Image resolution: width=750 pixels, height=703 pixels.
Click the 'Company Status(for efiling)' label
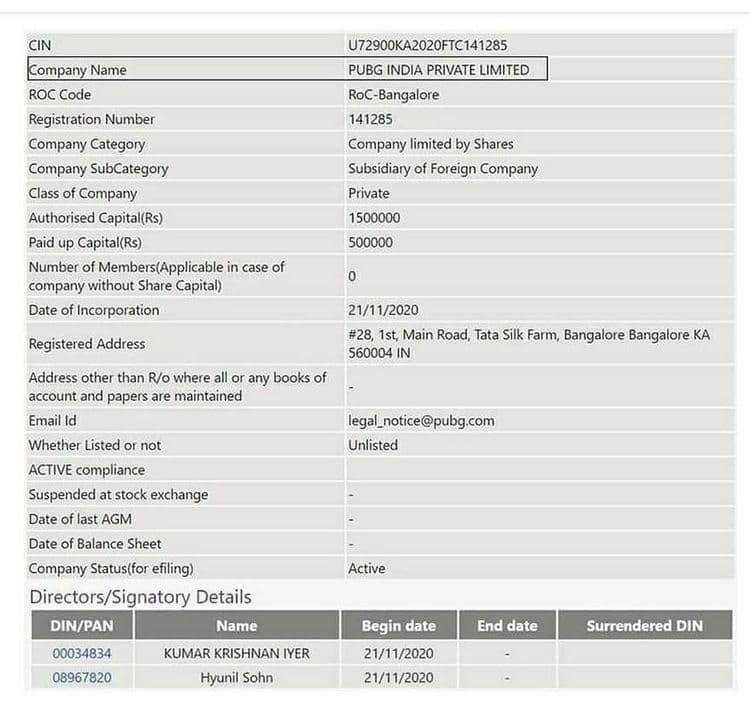pyautogui.click(x=111, y=569)
